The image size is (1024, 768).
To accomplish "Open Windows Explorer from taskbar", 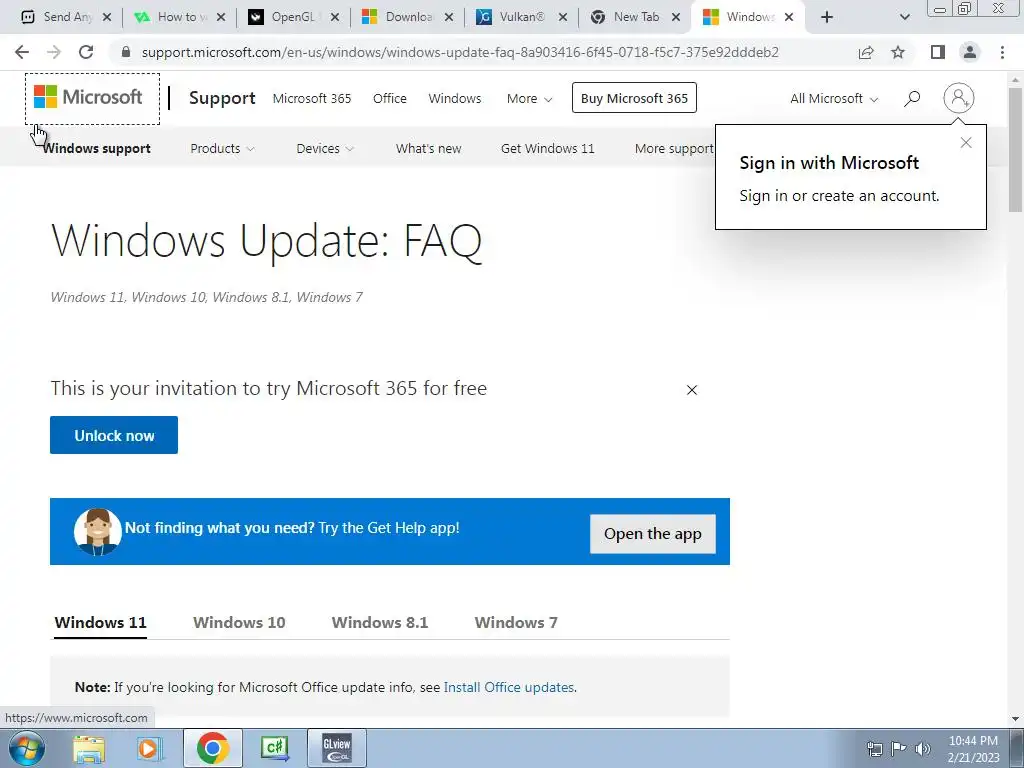I will (89, 748).
